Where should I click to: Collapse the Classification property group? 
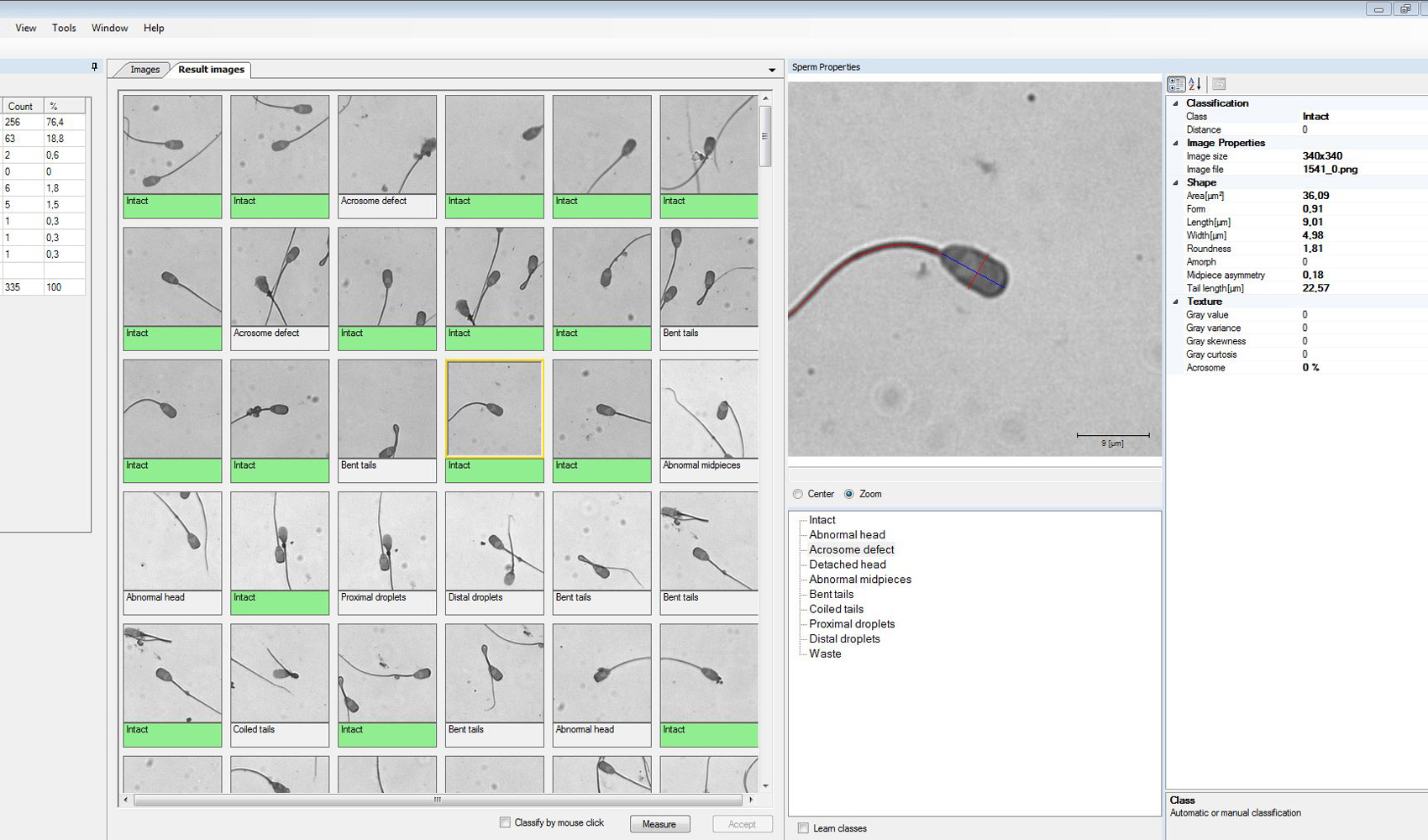point(1175,103)
